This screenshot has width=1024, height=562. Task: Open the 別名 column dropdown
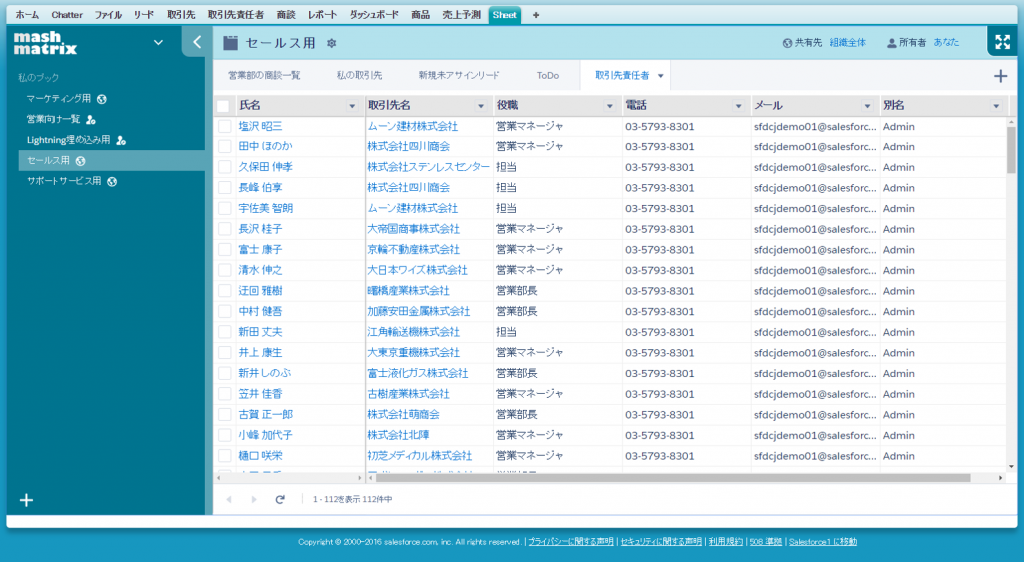click(996, 106)
